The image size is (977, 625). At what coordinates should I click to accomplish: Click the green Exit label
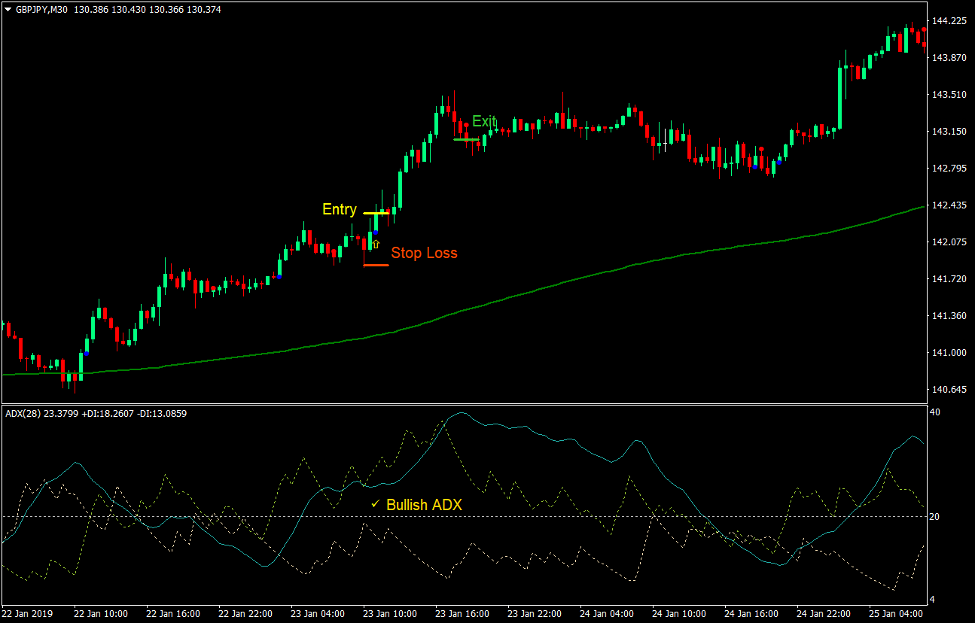click(x=484, y=121)
